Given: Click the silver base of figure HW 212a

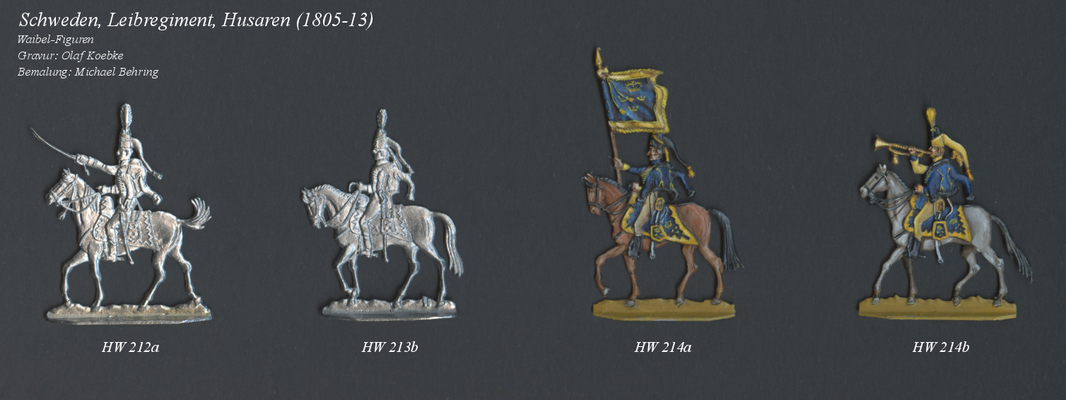Looking at the screenshot, I should click(x=129, y=313).
